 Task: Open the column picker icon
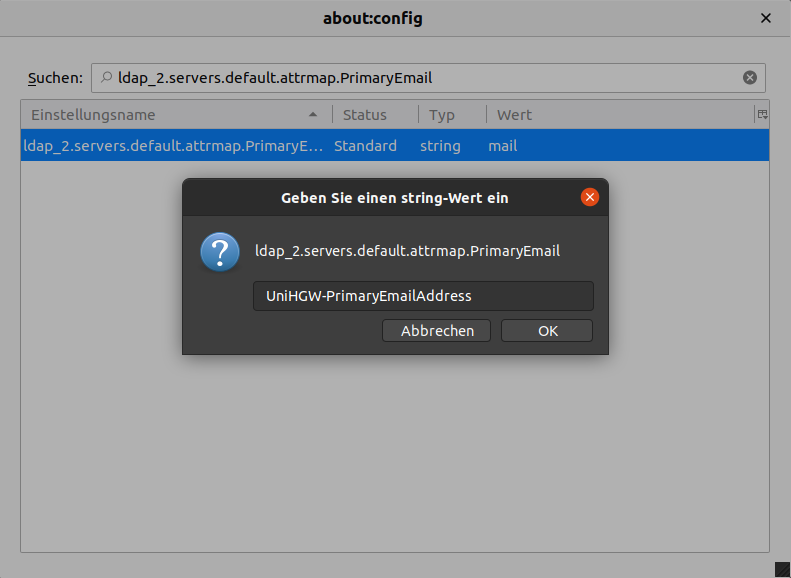(762, 114)
